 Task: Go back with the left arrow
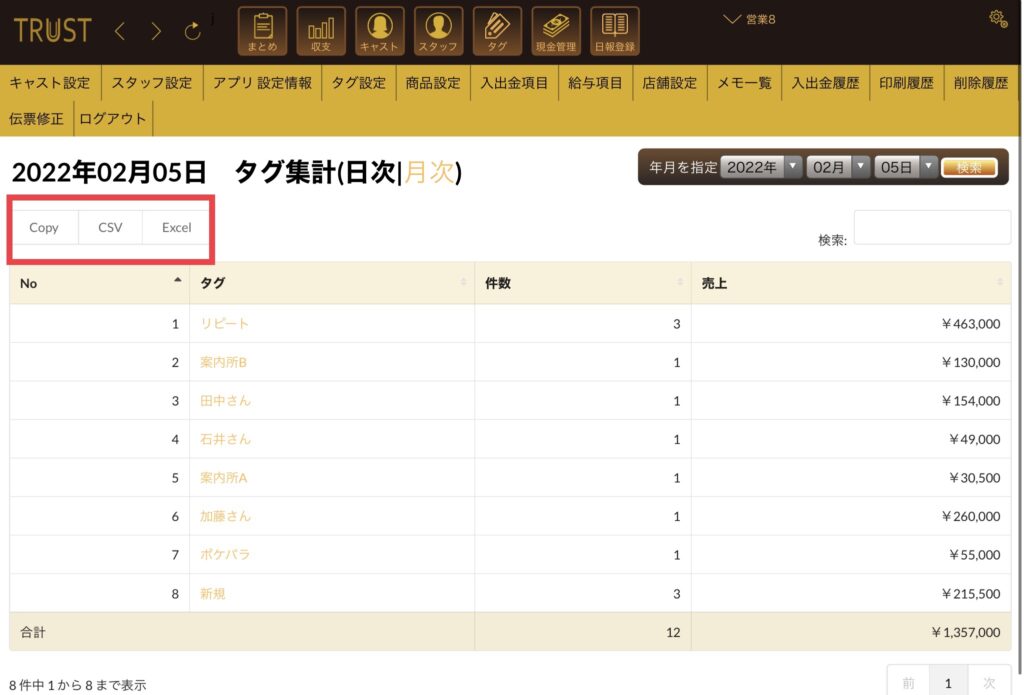120,31
